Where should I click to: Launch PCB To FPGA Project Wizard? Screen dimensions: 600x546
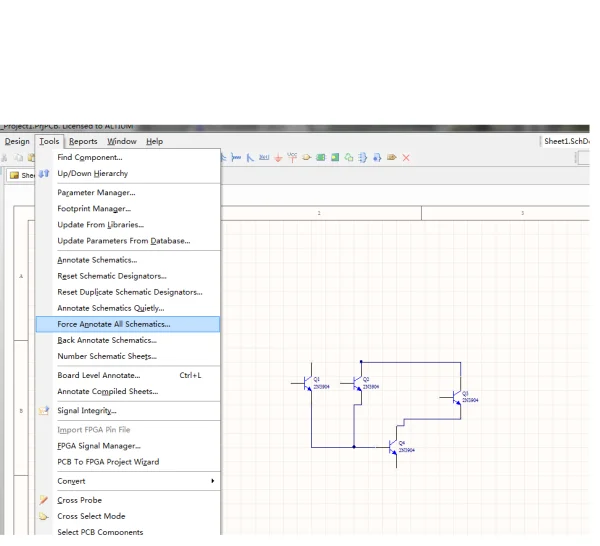128,462
